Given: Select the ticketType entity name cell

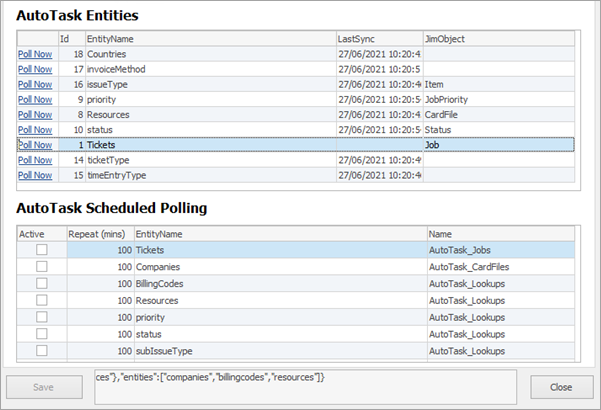Looking at the screenshot, I should click(x=211, y=160).
